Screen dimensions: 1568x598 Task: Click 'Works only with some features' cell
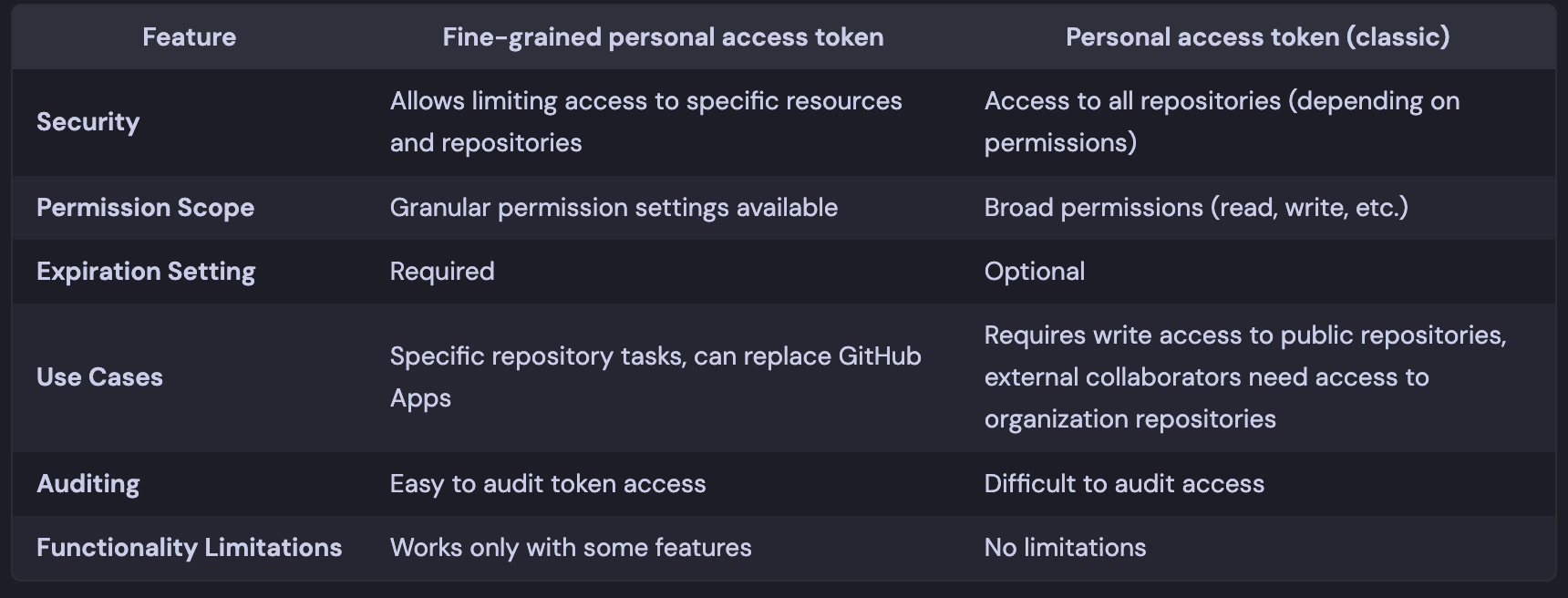click(571, 548)
